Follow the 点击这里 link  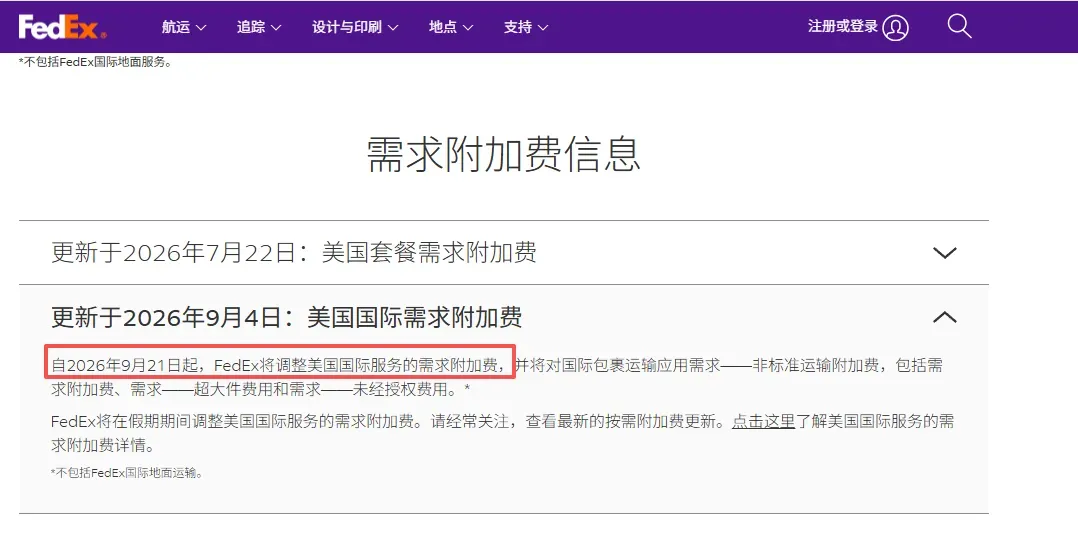point(763,421)
